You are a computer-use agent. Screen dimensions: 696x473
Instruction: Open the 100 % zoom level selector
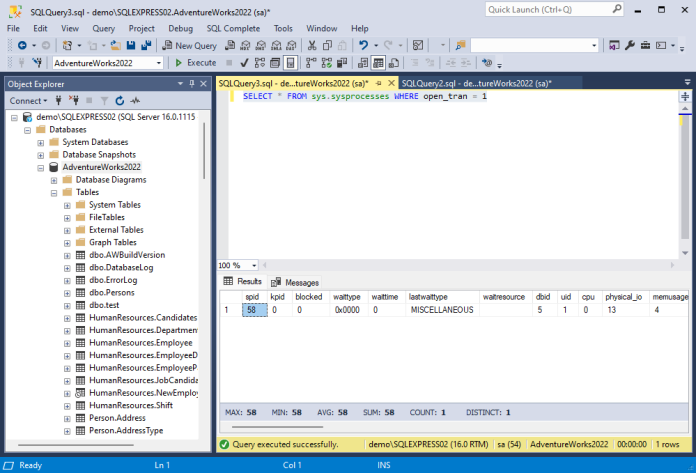tap(237, 265)
